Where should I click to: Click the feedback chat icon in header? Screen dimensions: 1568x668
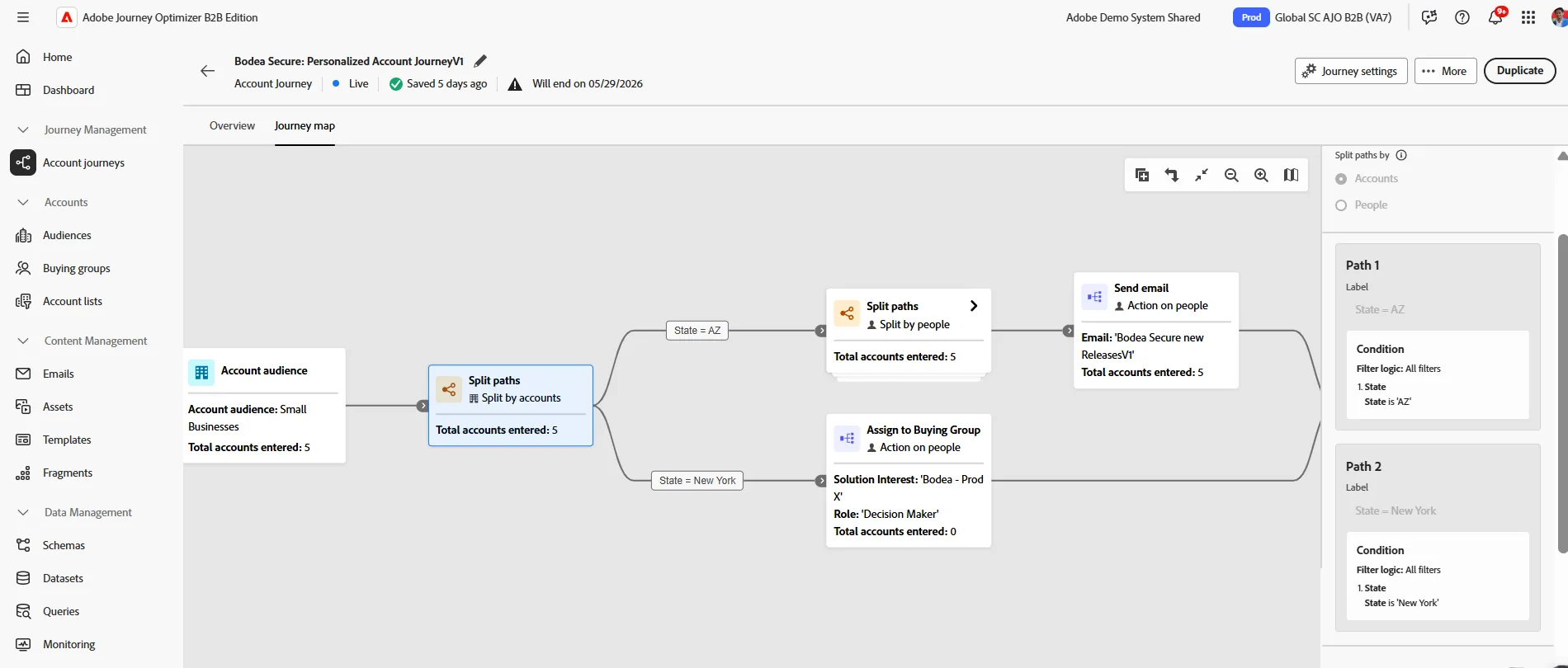click(1429, 17)
